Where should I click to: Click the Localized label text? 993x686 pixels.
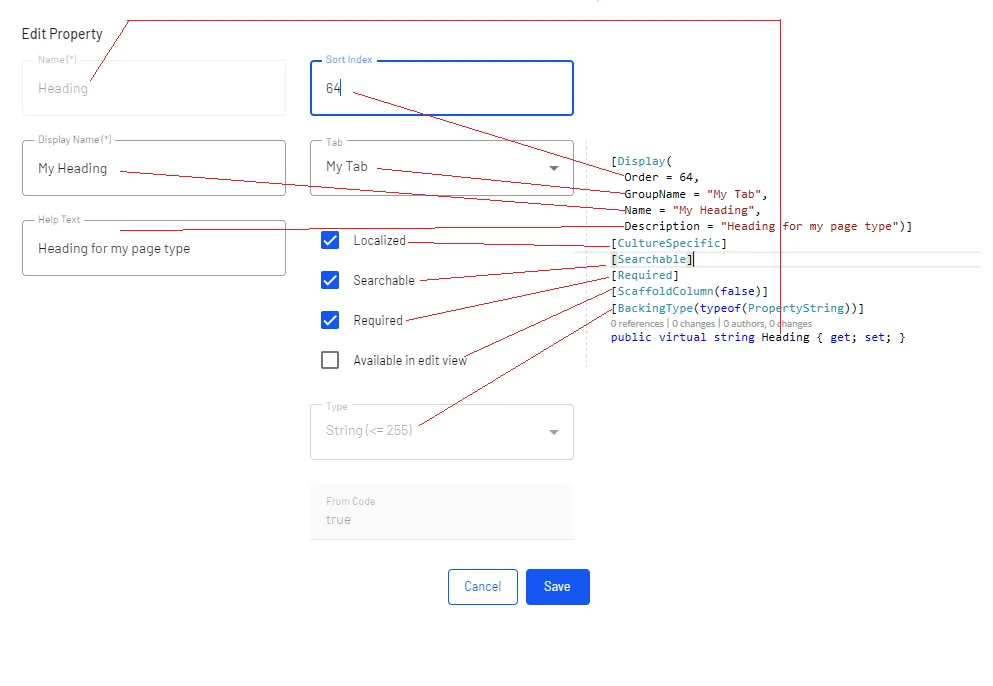pos(379,241)
